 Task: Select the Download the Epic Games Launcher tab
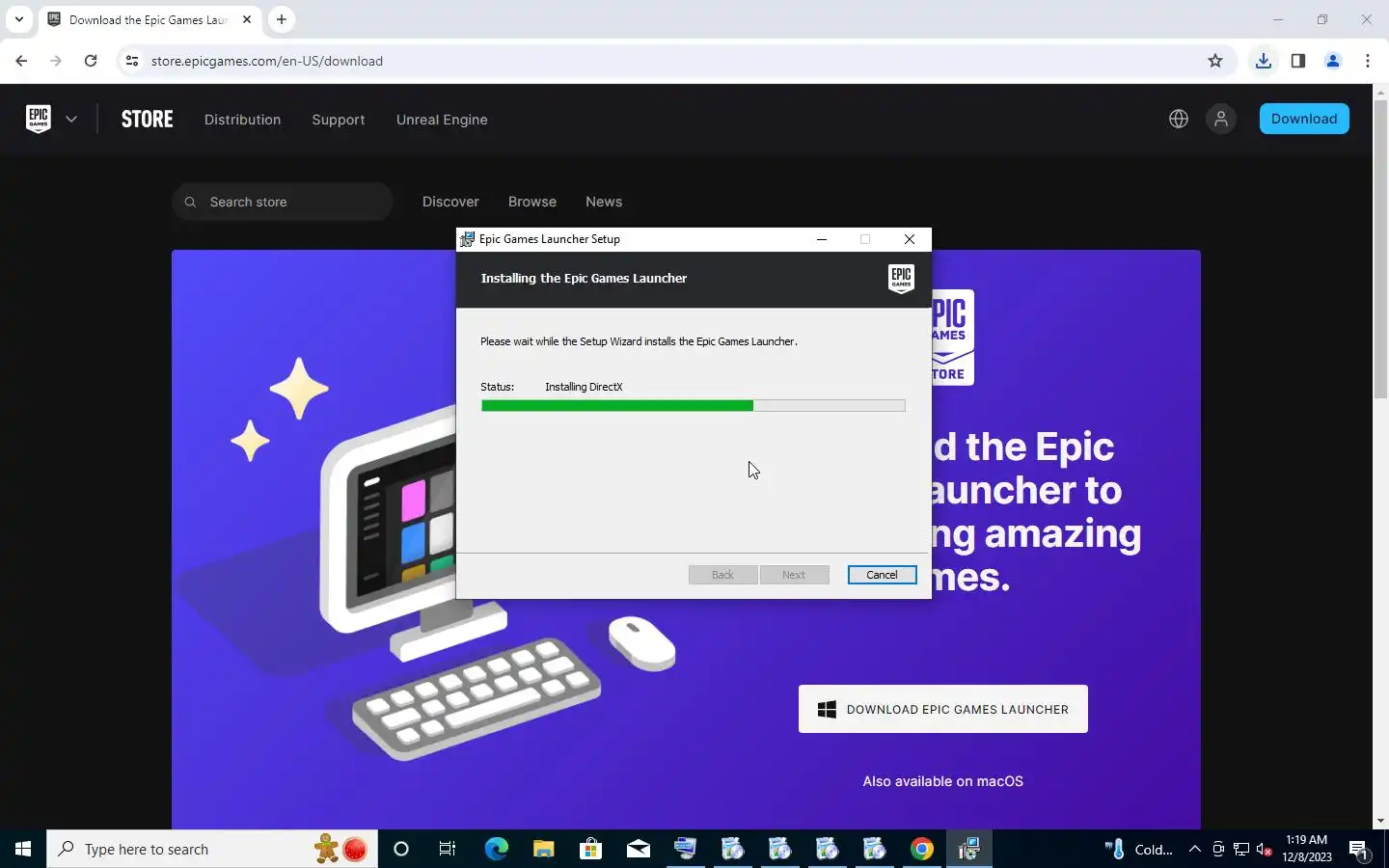pyautogui.click(x=150, y=19)
